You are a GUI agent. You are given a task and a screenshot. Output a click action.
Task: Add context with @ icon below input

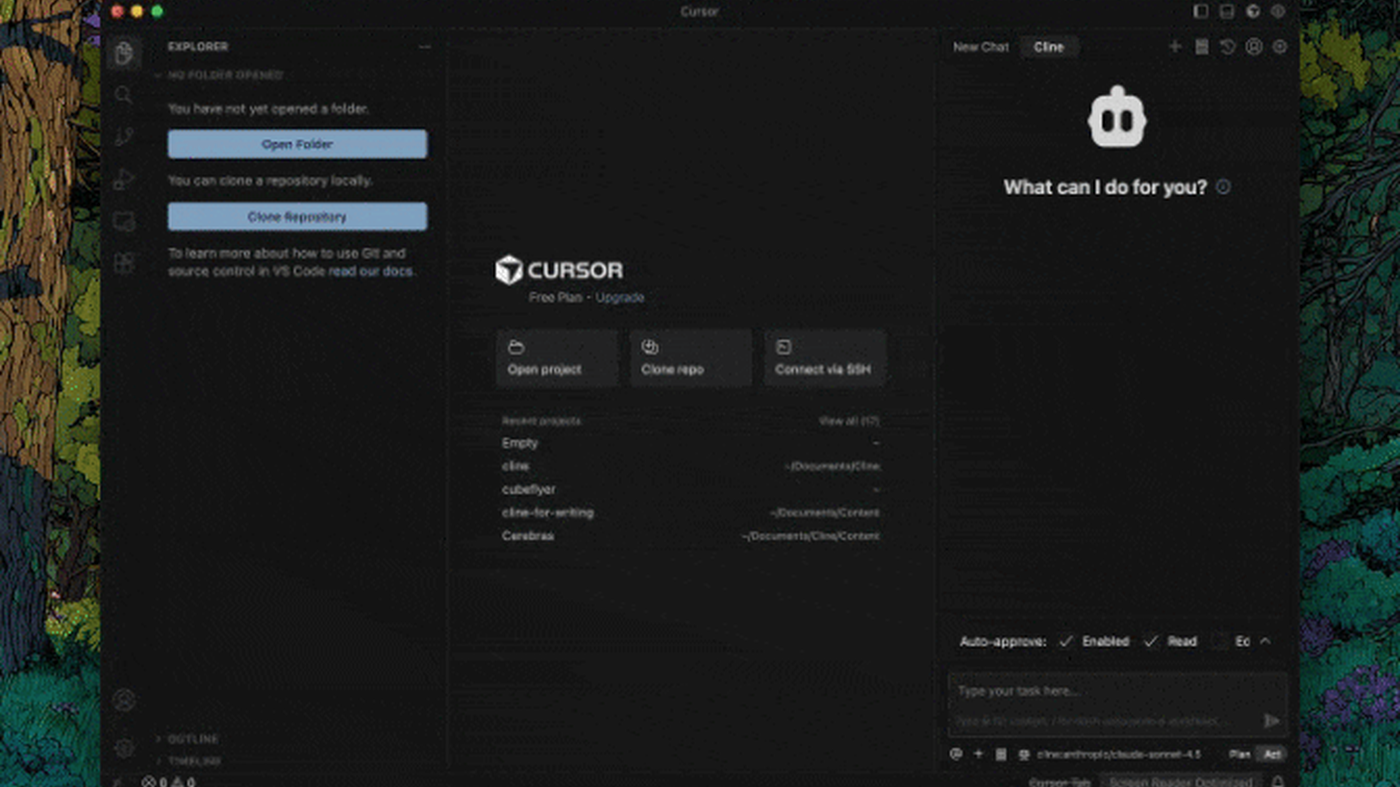[957, 755]
